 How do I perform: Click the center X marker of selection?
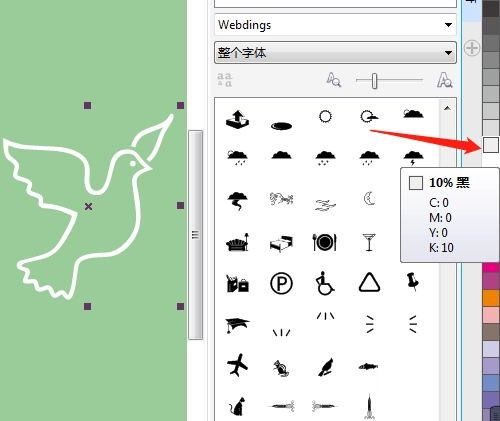[x=88, y=207]
